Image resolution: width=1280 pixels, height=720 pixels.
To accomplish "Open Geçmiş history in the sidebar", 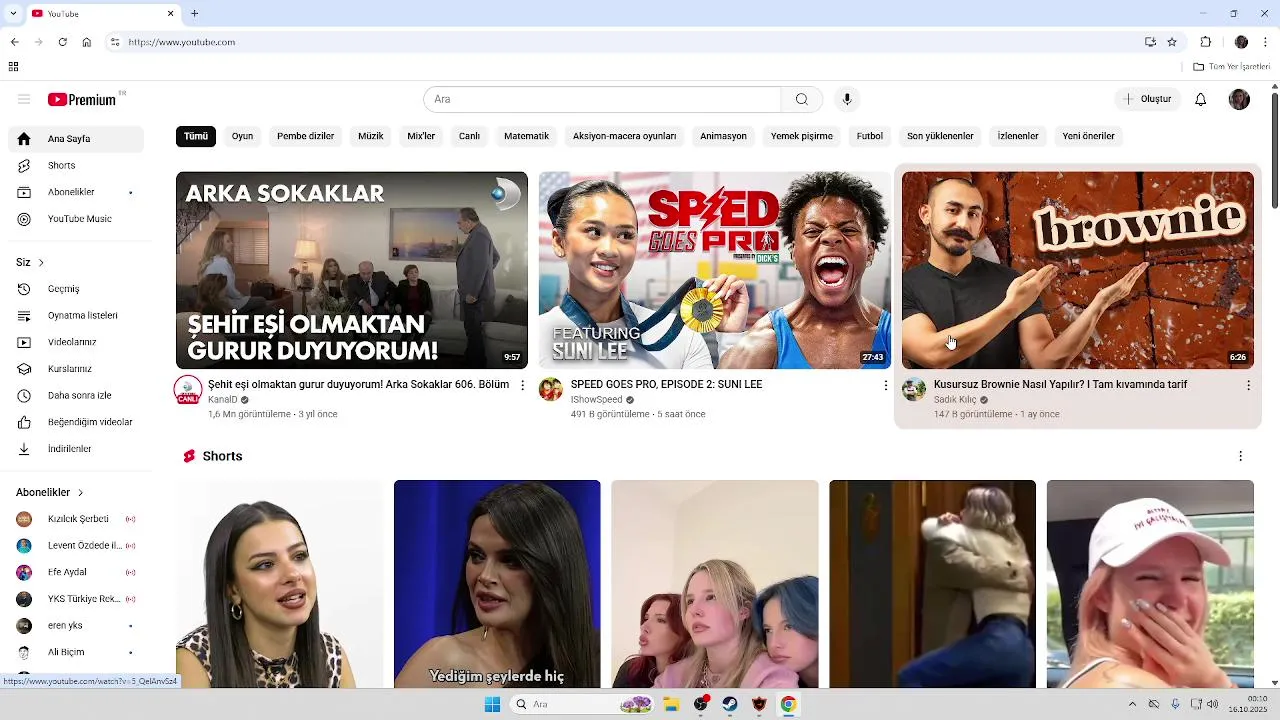I will (x=76, y=289).
